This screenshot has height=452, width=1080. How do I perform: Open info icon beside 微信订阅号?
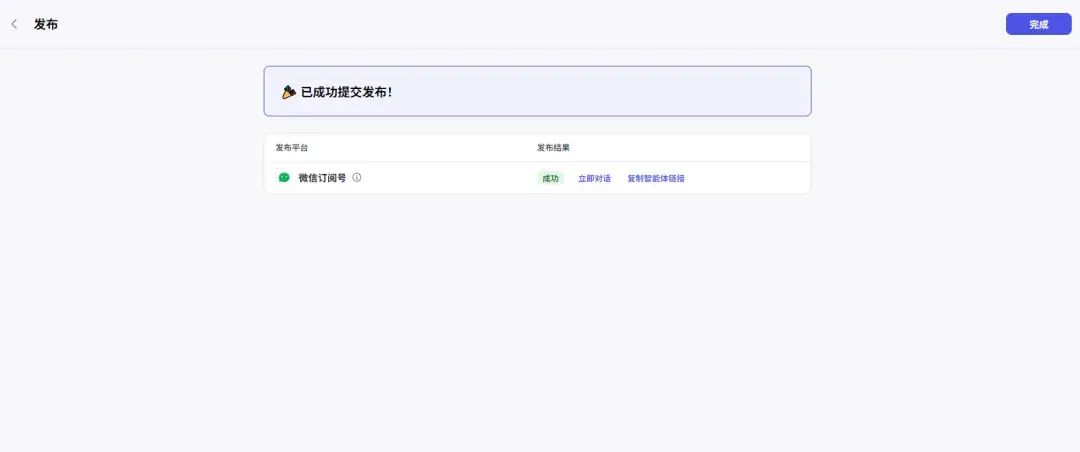pyautogui.click(x=357, y=178)
